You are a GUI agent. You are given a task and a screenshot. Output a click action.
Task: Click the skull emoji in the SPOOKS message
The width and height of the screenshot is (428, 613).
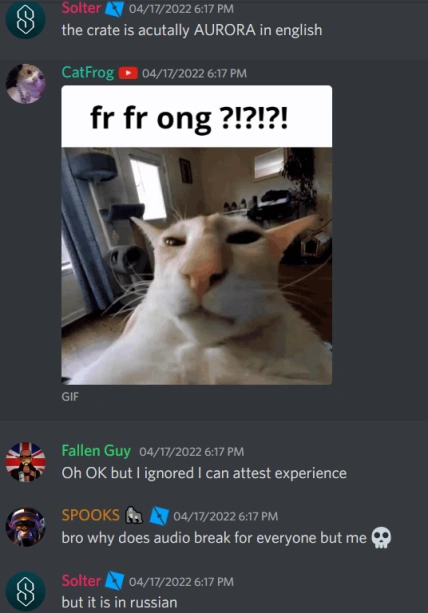coord(381,538)
